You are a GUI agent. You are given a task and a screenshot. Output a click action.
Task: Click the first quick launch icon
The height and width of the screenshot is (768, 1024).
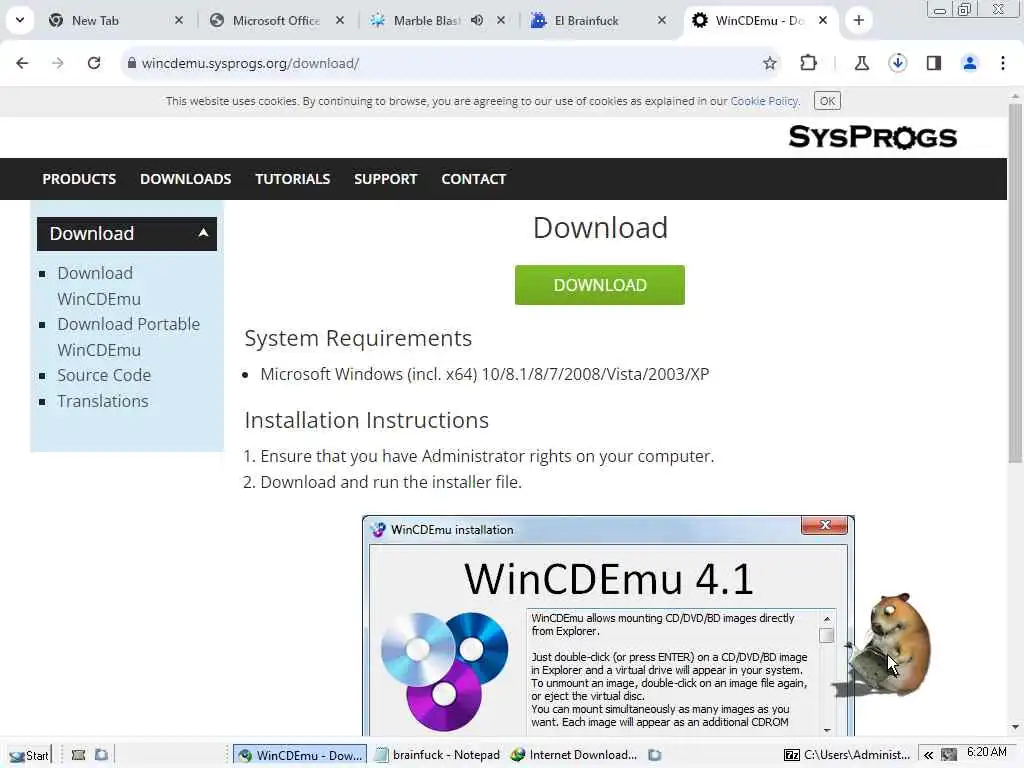tap(78, 755)
